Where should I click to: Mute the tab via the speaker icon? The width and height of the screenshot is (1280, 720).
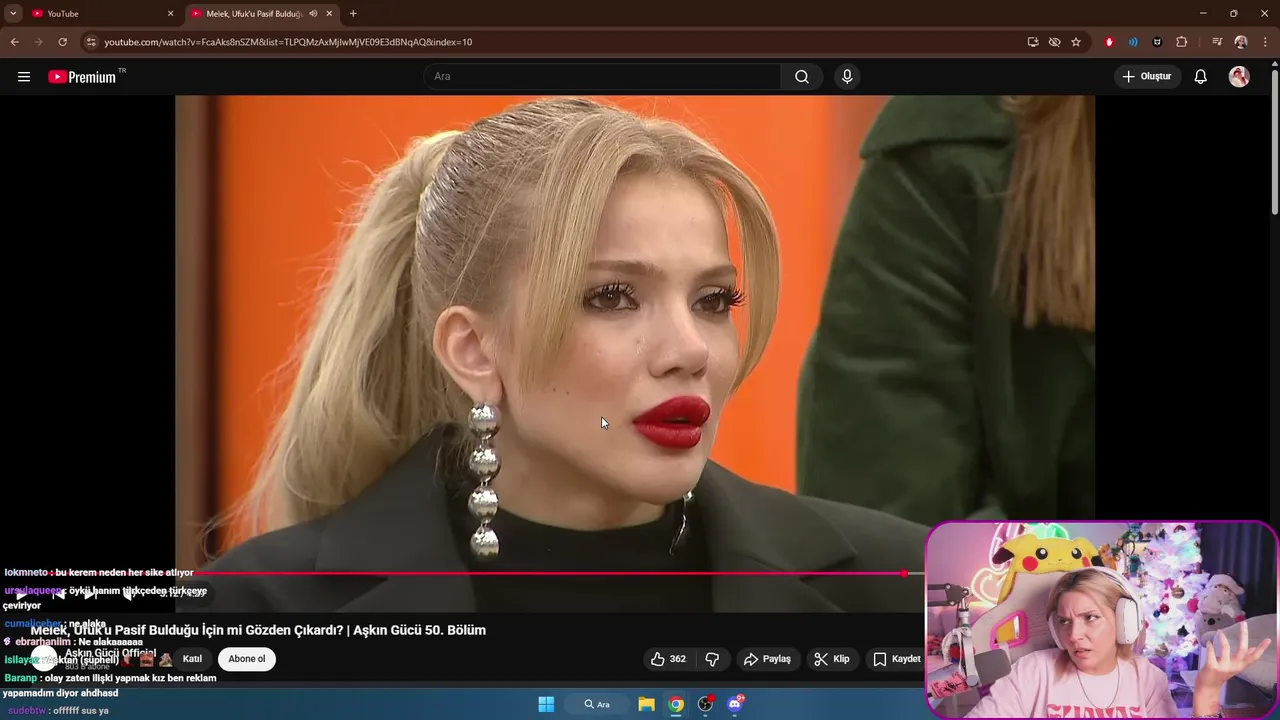313,14
